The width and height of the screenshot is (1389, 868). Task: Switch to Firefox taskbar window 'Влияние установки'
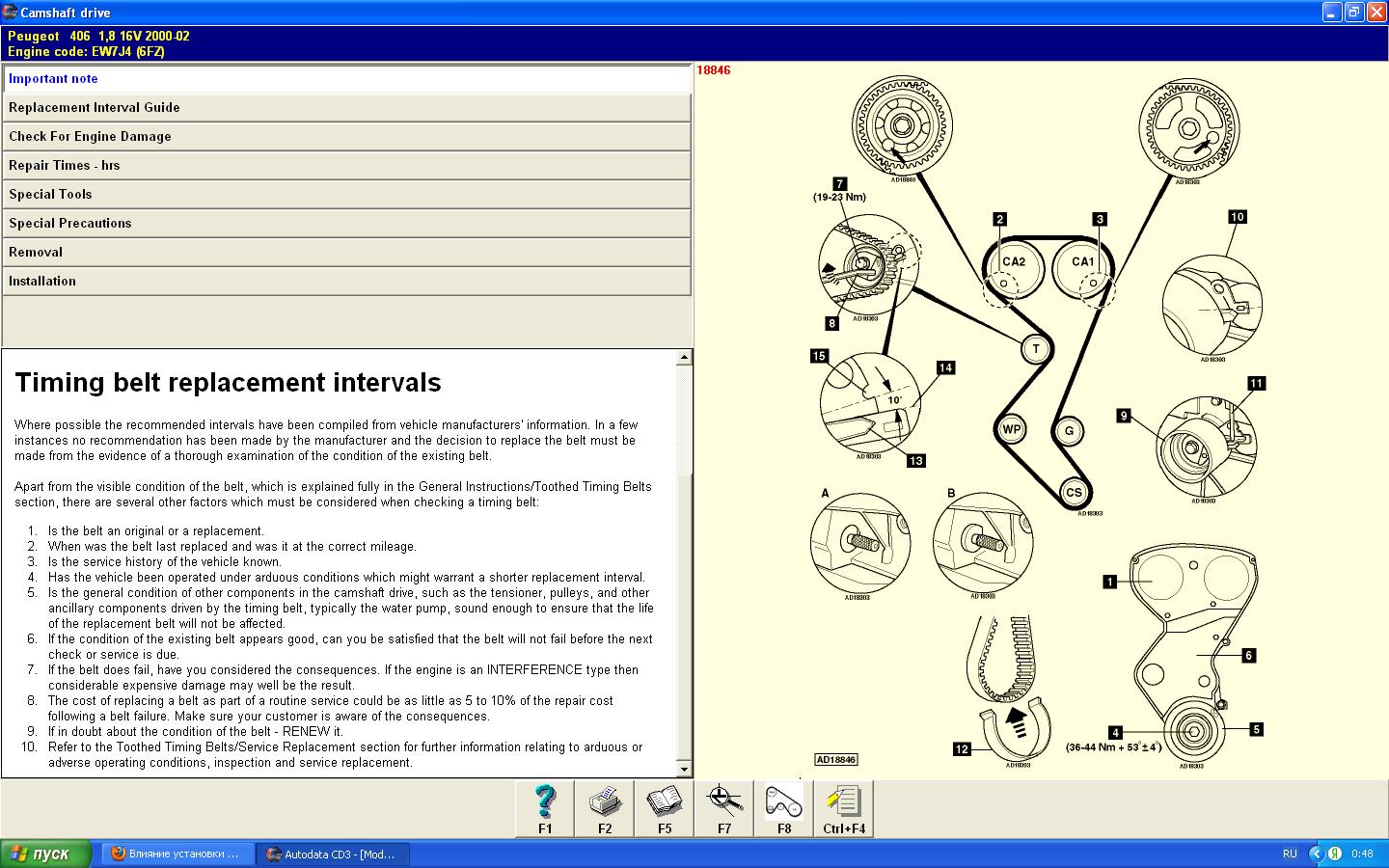pos(177,854)
